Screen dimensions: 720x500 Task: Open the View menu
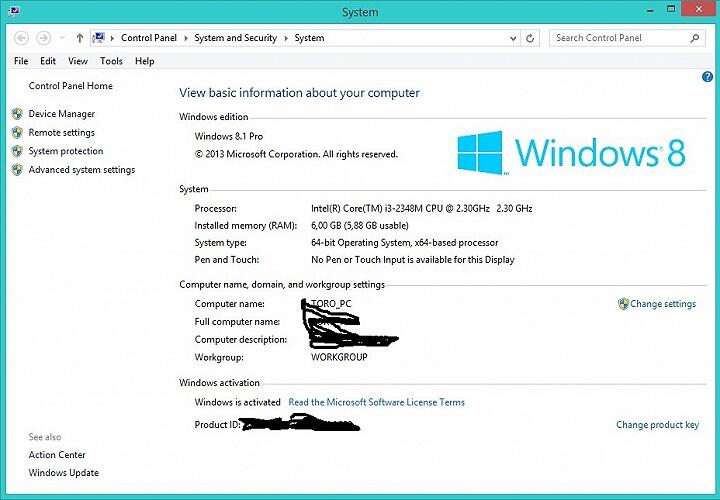[78, 61]
